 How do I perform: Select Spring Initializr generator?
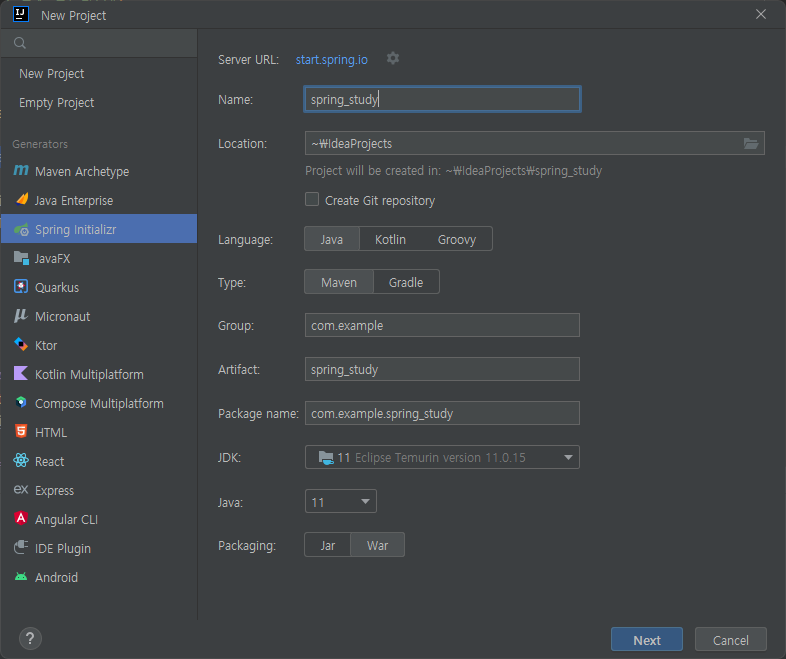(x=99, y=229)
